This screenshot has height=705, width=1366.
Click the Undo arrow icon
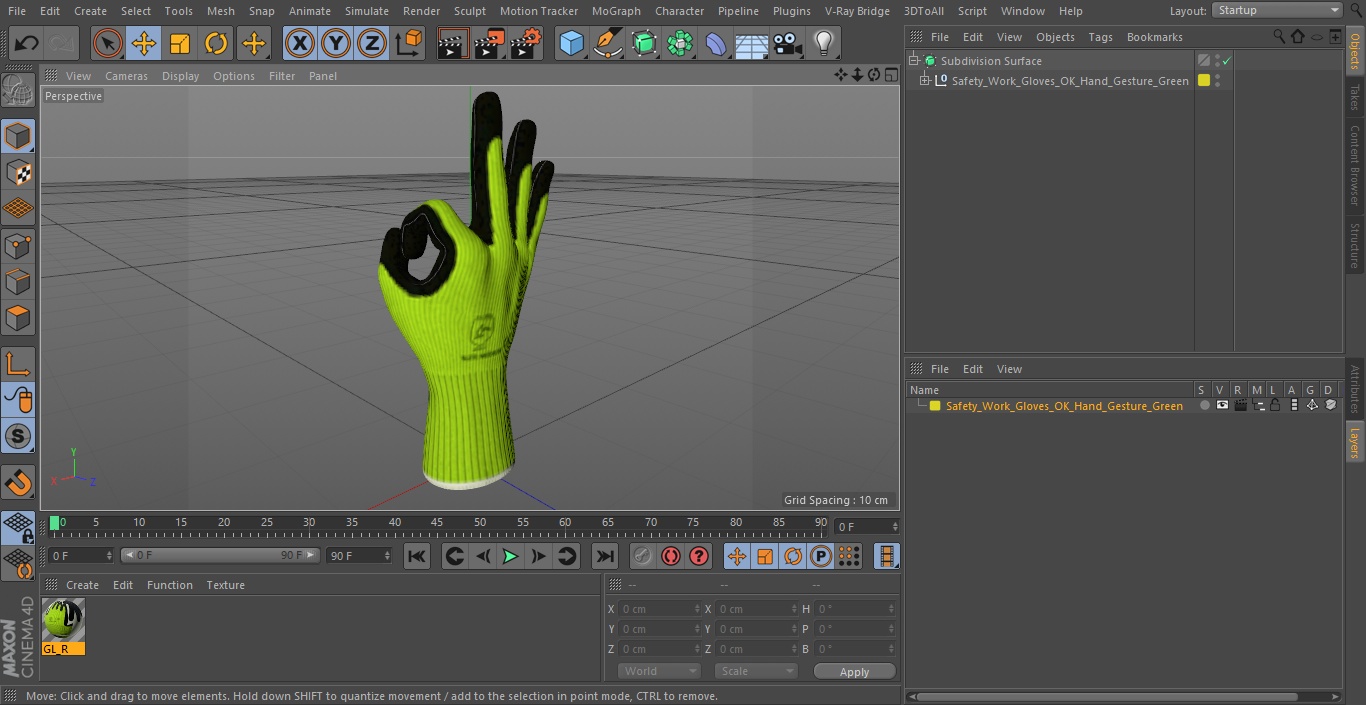pos(26,43)
